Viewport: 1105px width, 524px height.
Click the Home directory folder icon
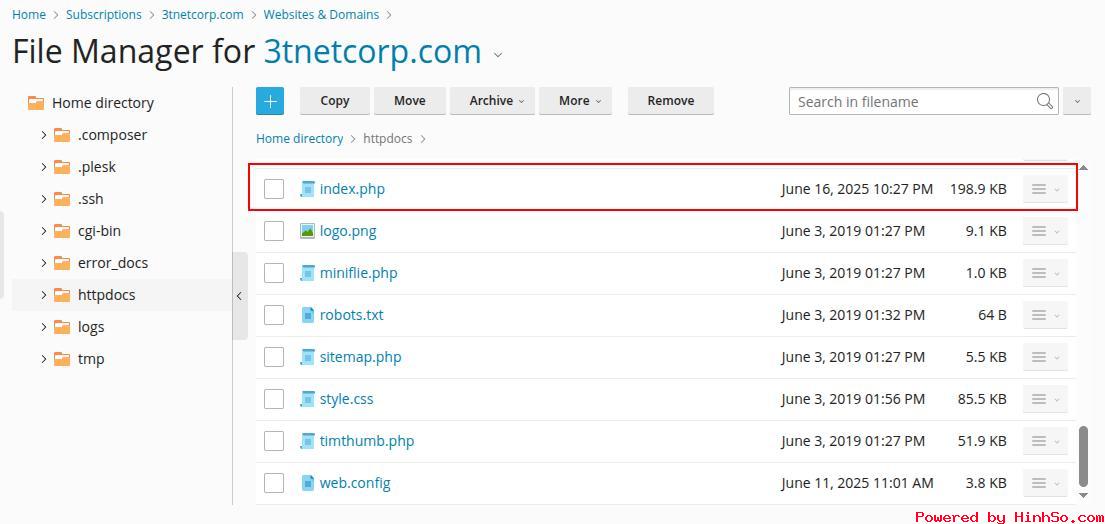click(36, 103)
